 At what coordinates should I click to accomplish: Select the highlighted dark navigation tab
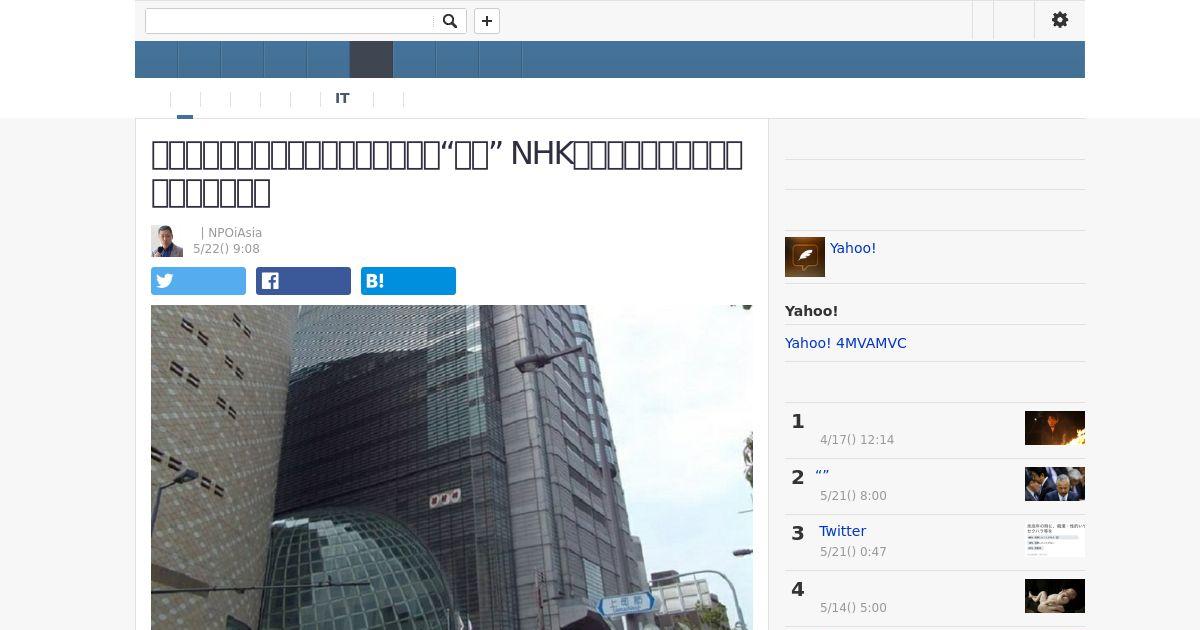coord(371,59)
